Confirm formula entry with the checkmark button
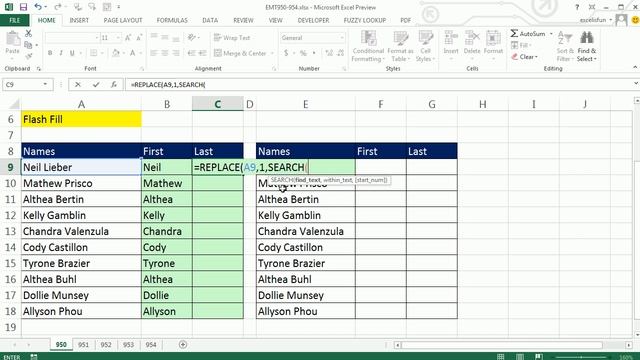This screenshot has height=360, width=640. [x=96, y=84]
